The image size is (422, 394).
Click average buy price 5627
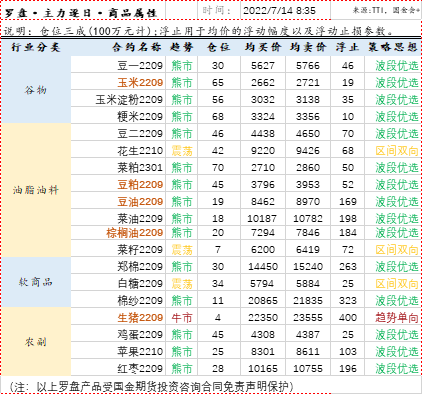[263, 66]
